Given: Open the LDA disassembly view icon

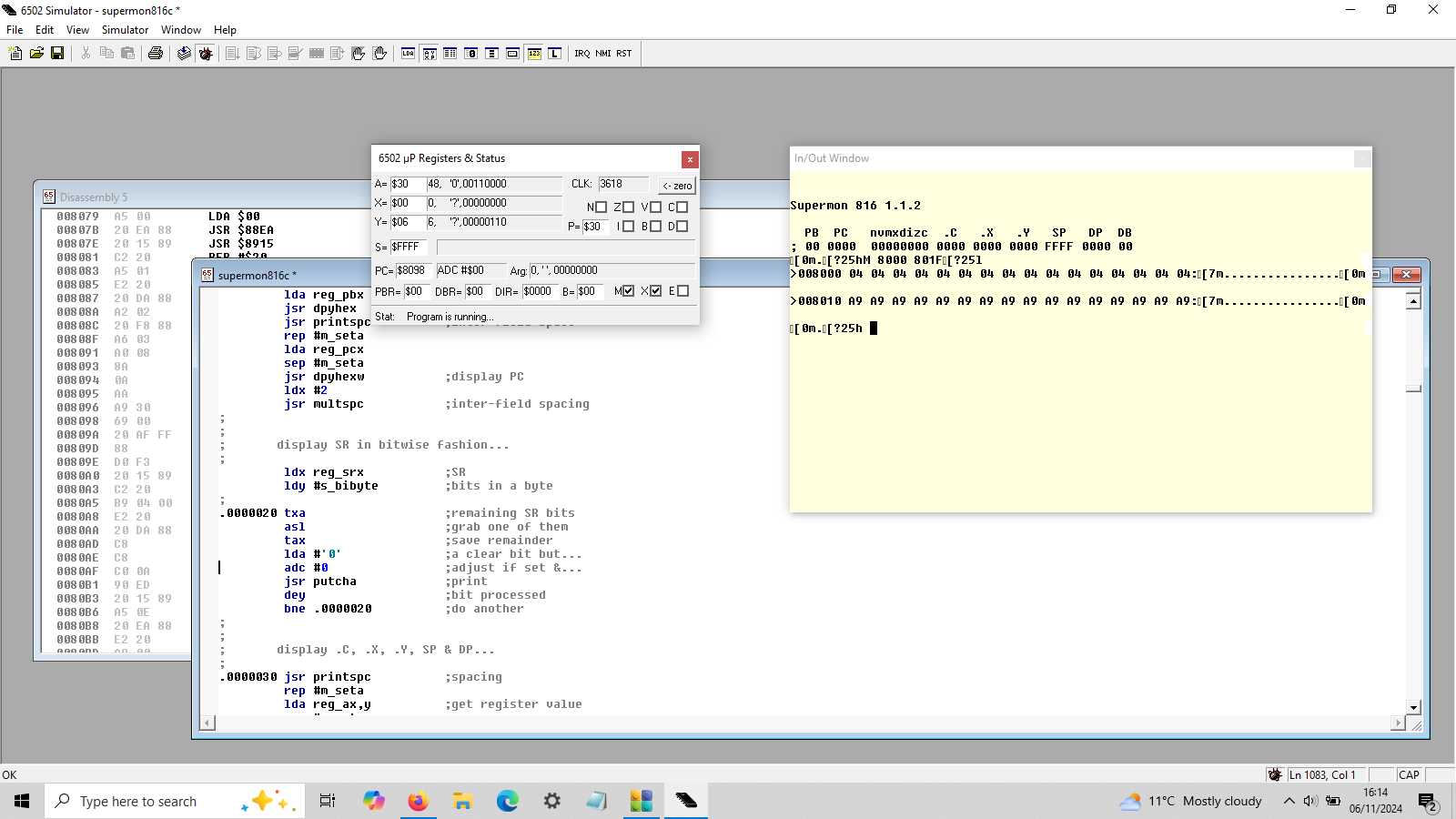Looking at the screenshot, I should tap(408, 54).
